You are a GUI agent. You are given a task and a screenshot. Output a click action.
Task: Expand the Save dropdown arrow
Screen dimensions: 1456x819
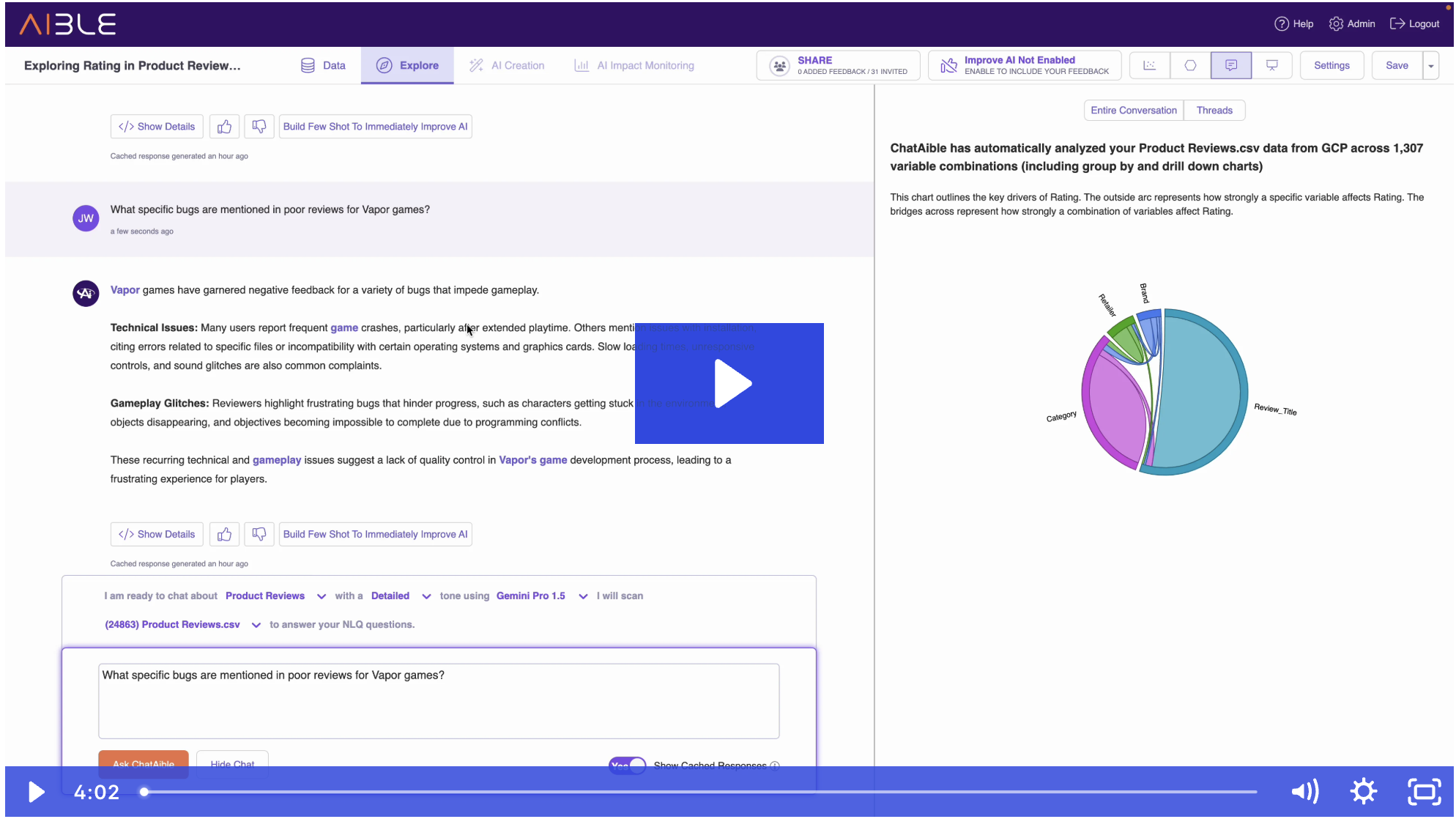coord(1430,65)
